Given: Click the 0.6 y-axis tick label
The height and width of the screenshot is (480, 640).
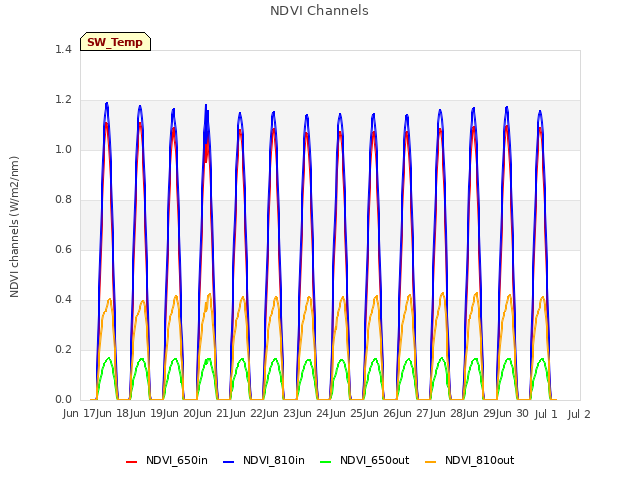Looking at the screenshot, I should pyautogui.click(x=63, y=249).
